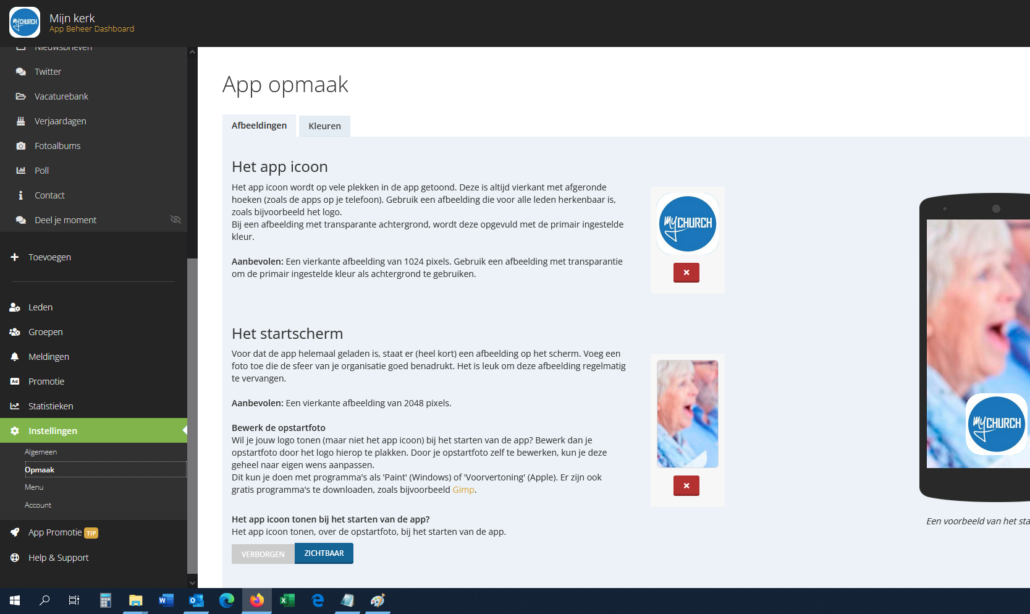Remove the app icon with red X
Viewport: 1030px width, 614px height.
coord(686,273)
